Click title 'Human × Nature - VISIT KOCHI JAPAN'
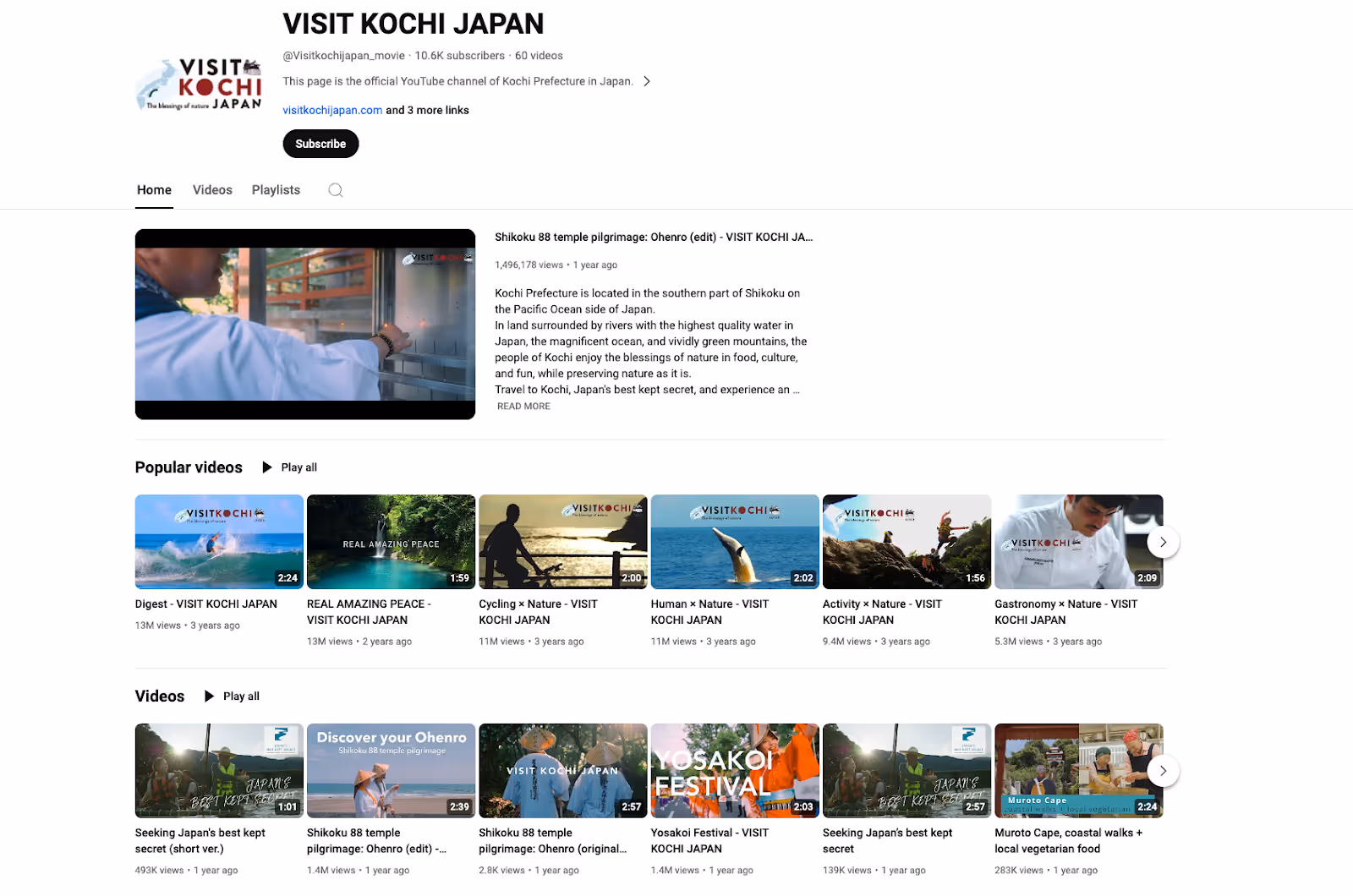Image resolution: width=1353 pixels, height=896 pixels. [710, 612]
